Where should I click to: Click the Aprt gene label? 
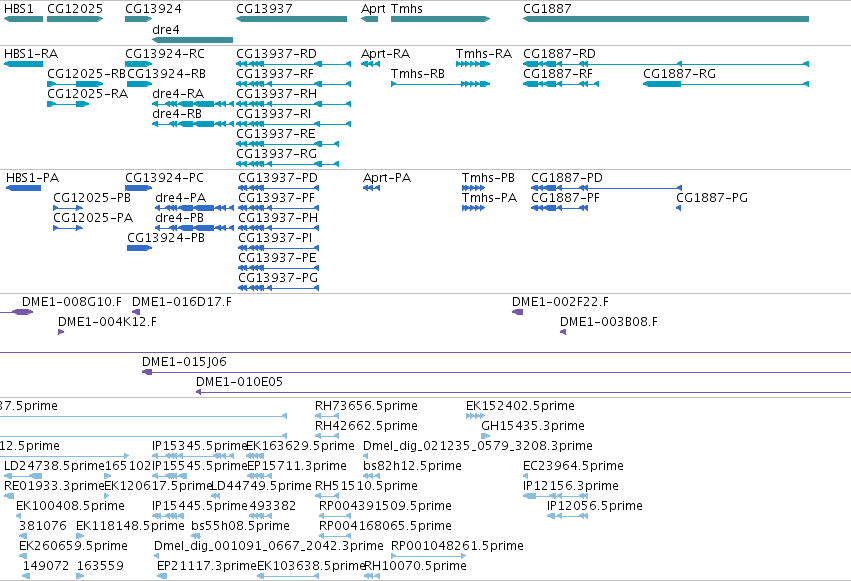point(373,9)
